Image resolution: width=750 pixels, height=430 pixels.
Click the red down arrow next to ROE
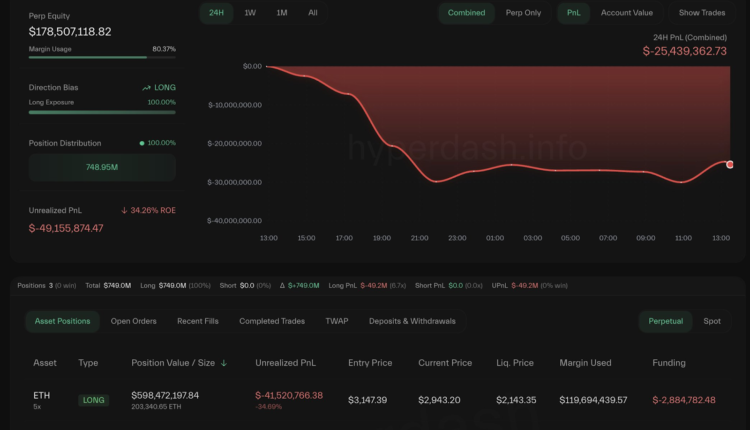124,210
